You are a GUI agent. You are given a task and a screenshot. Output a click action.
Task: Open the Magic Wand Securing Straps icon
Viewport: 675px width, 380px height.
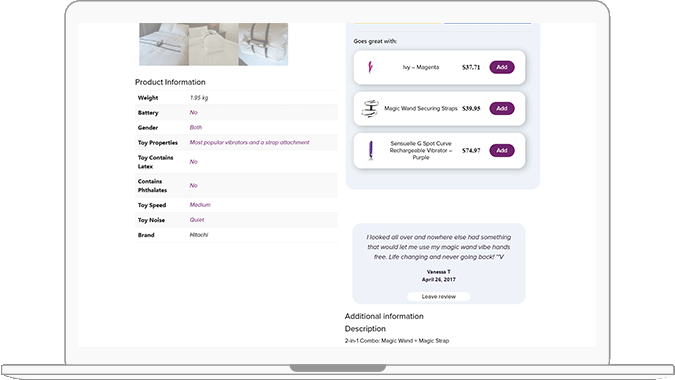point(370,108)
